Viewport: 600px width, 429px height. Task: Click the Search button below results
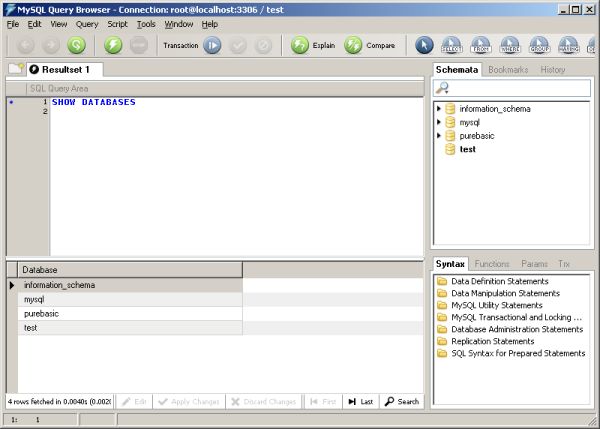(x=402, y=401)
